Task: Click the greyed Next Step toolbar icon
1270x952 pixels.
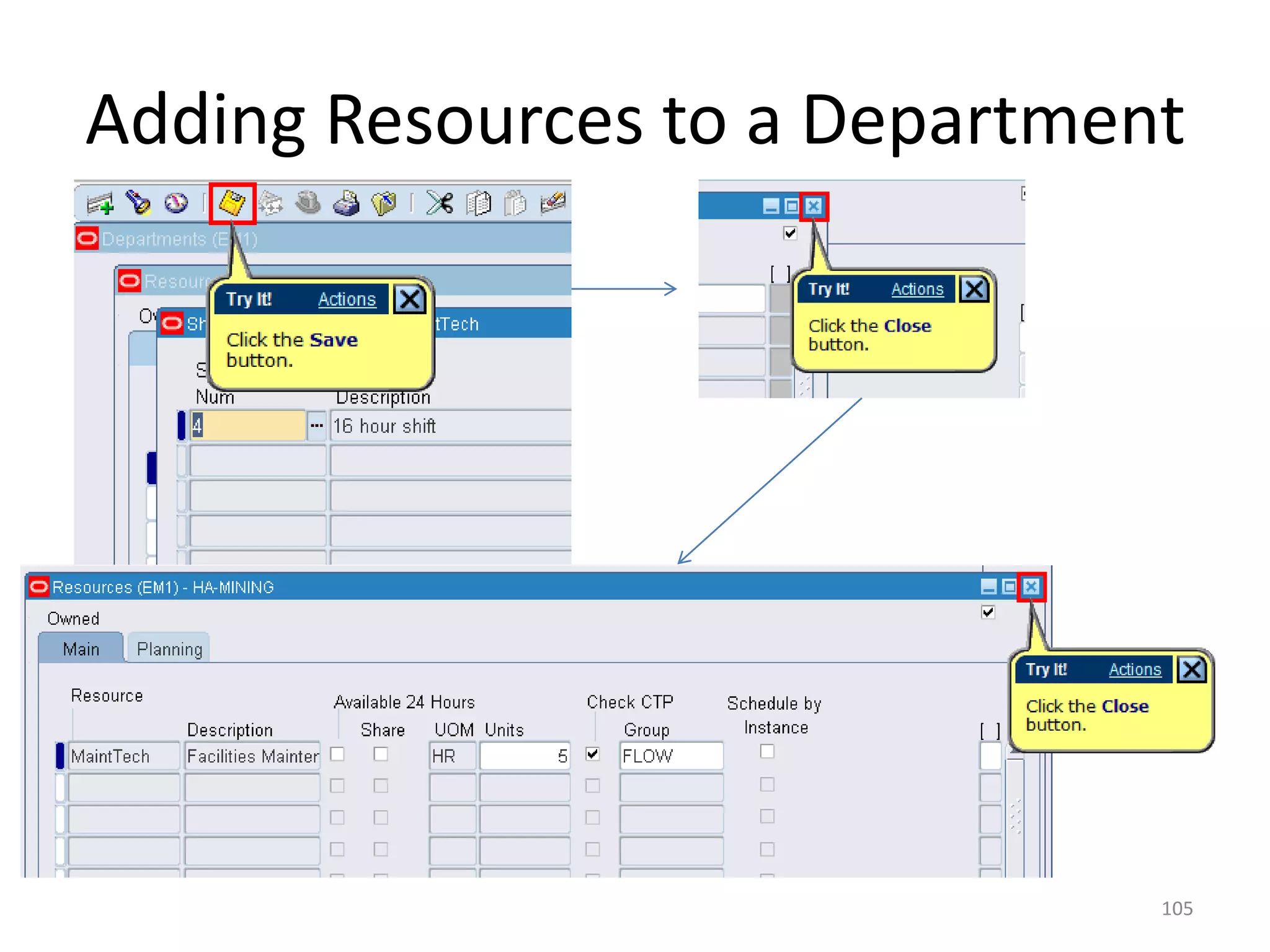Action: (x=270, y=203)
